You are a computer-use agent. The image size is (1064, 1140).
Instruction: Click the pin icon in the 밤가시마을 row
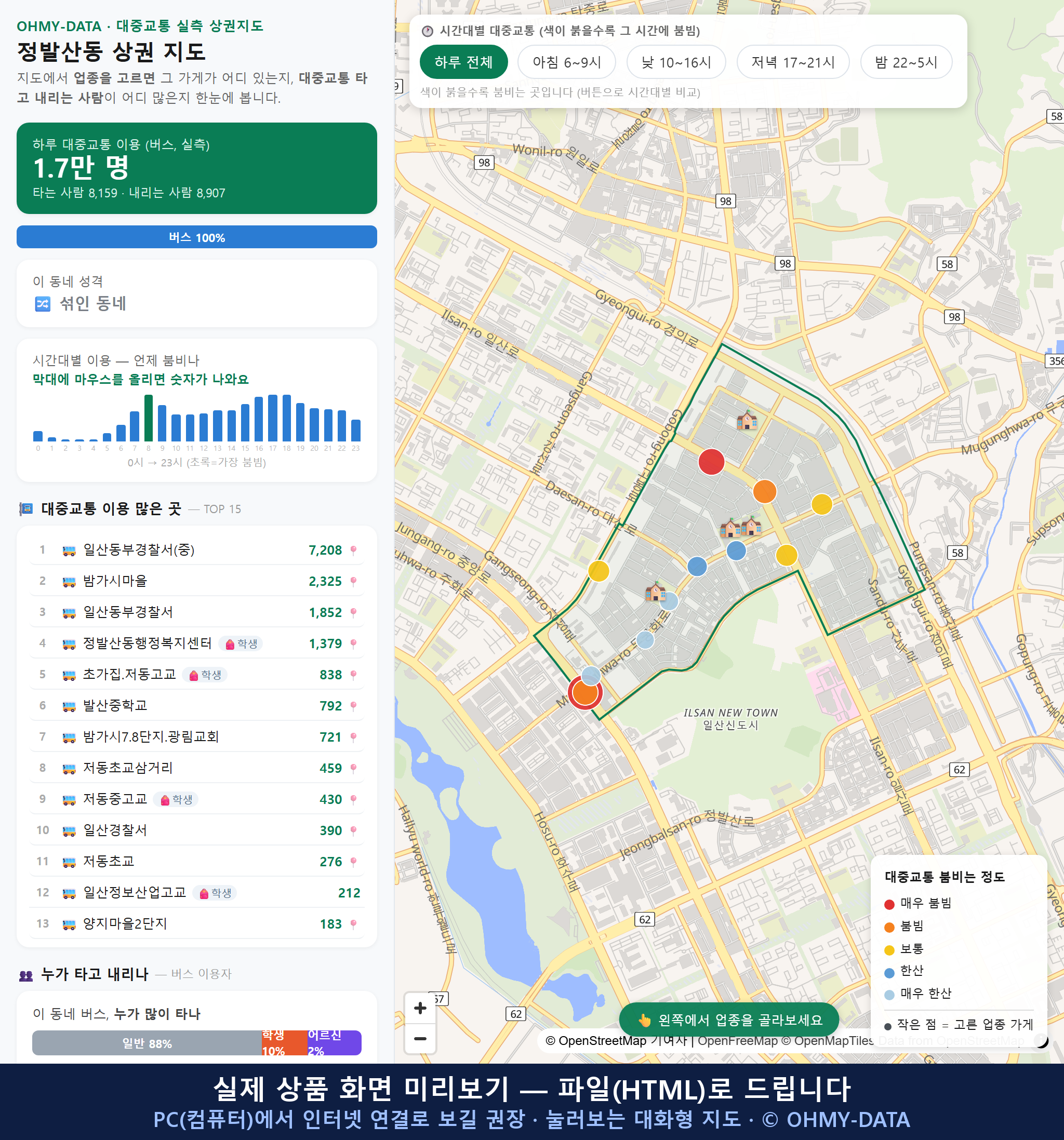(353, 582)
